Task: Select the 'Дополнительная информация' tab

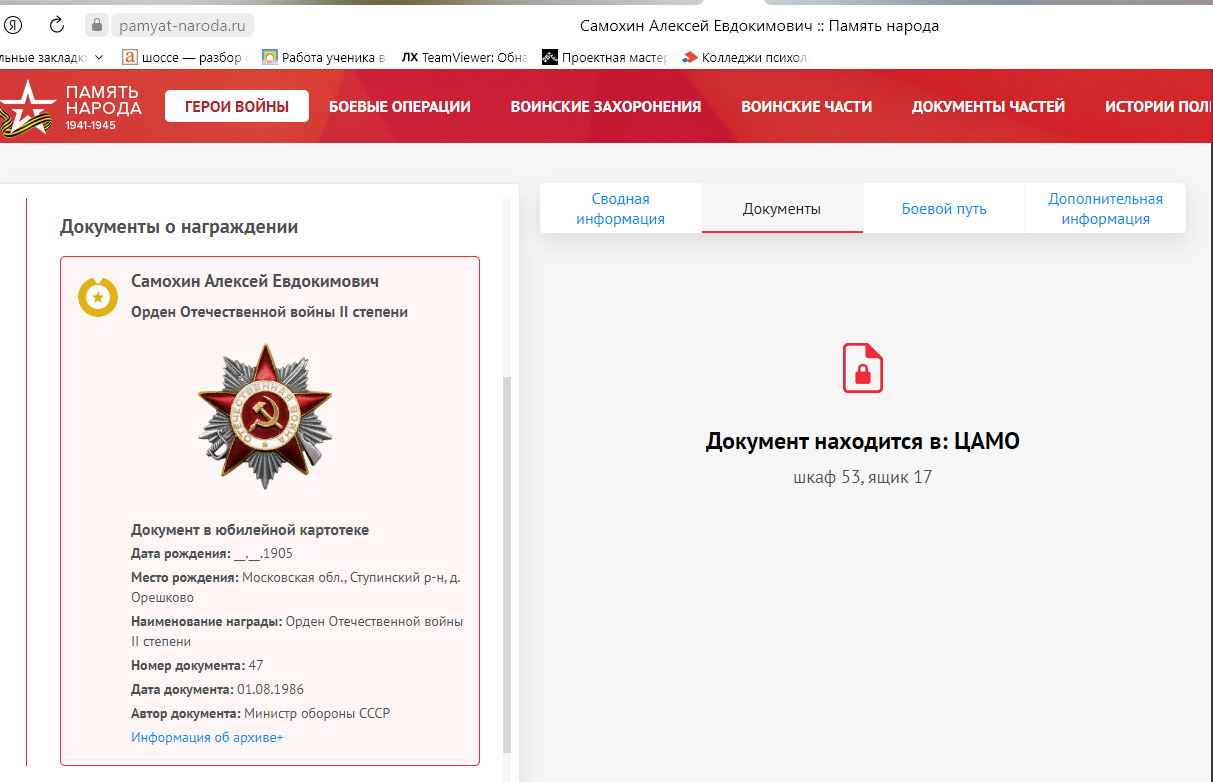Action: (1105, 209)
